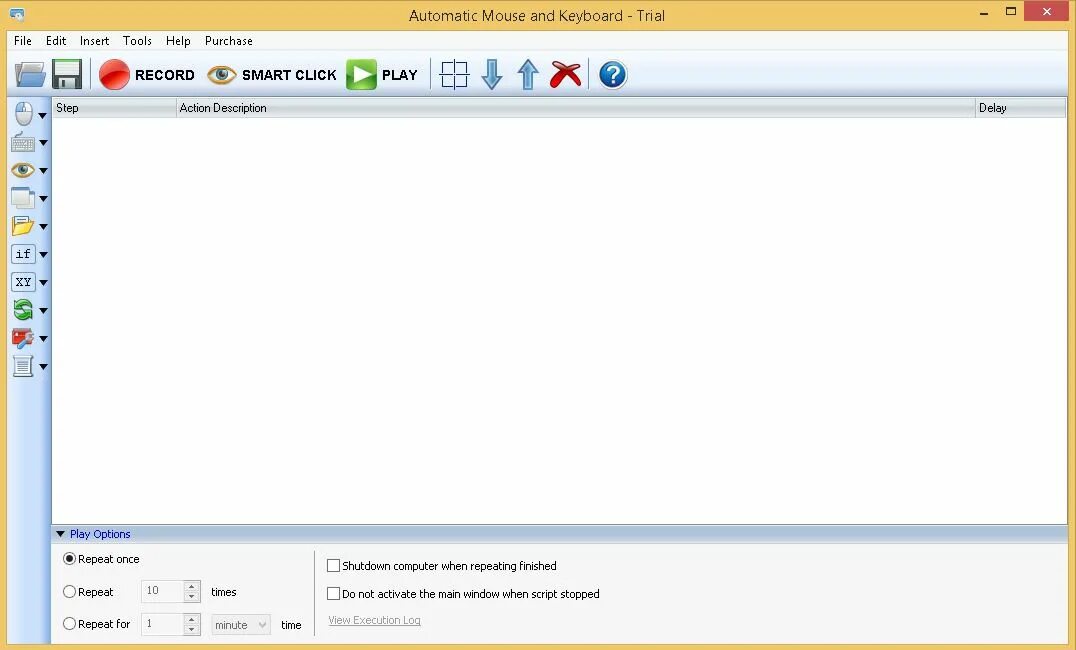Expand 'XY' variable dropdown arrow
Viewport: 1076px width, 650px height.
(43, 282)
